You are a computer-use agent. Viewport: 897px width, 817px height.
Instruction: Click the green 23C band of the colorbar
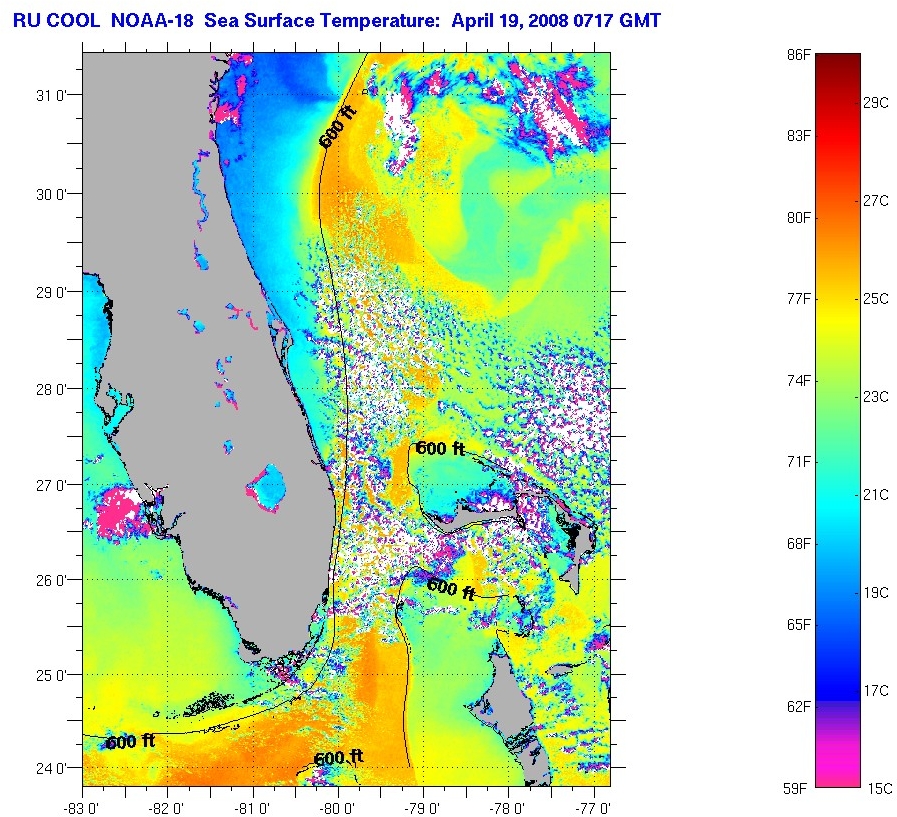[x=838, y=397]
